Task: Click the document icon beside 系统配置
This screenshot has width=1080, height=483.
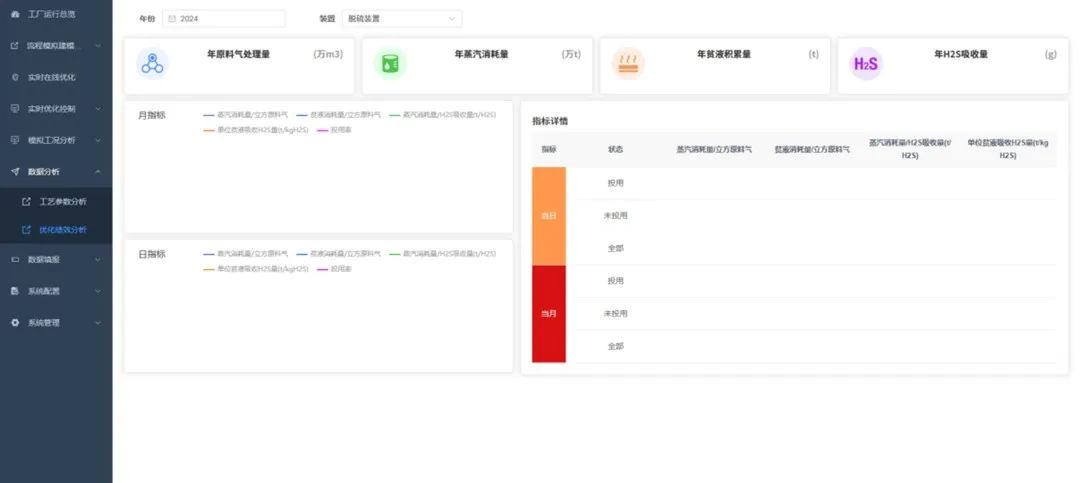Action: (15, 291)
